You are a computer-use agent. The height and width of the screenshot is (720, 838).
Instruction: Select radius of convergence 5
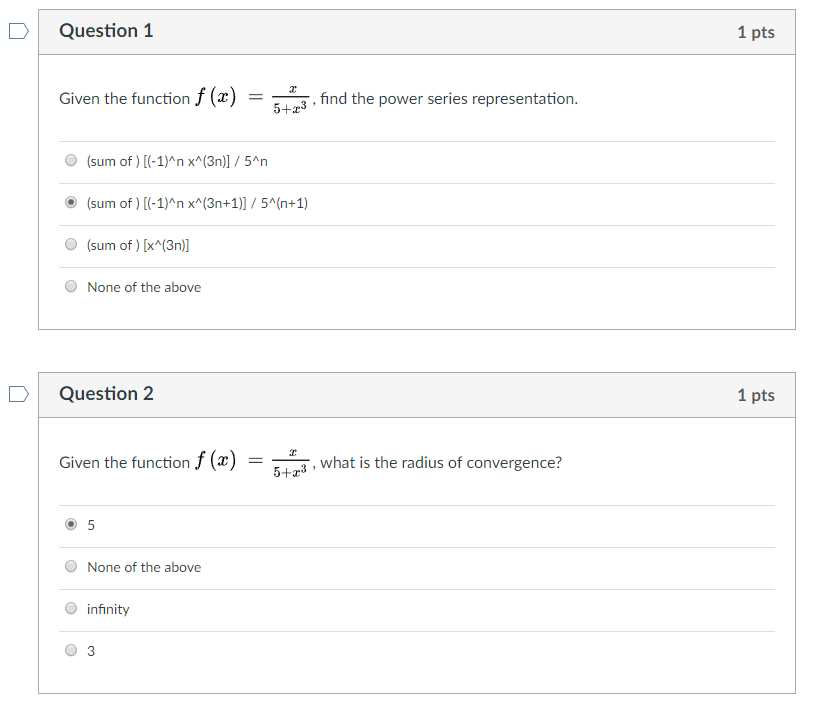pos(71,524)
